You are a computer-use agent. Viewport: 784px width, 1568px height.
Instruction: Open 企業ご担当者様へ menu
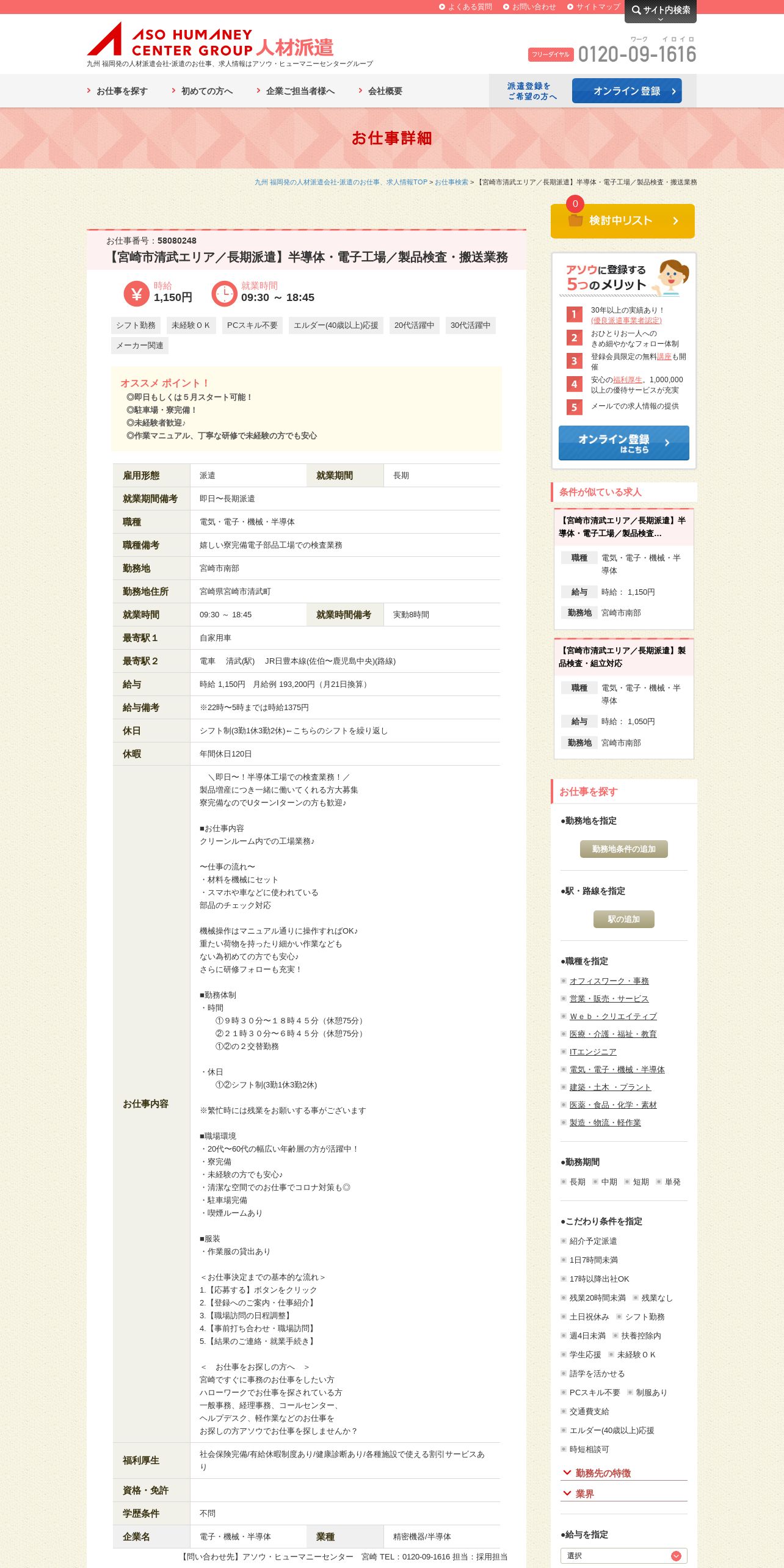[x=296, y=91]
